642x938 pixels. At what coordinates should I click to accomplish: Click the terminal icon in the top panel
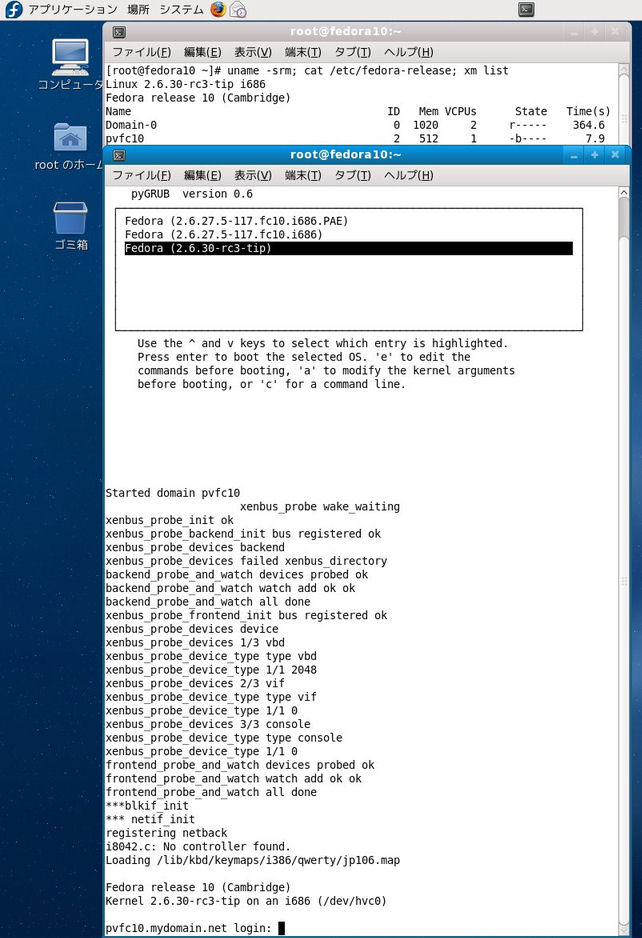pos(527,9)
